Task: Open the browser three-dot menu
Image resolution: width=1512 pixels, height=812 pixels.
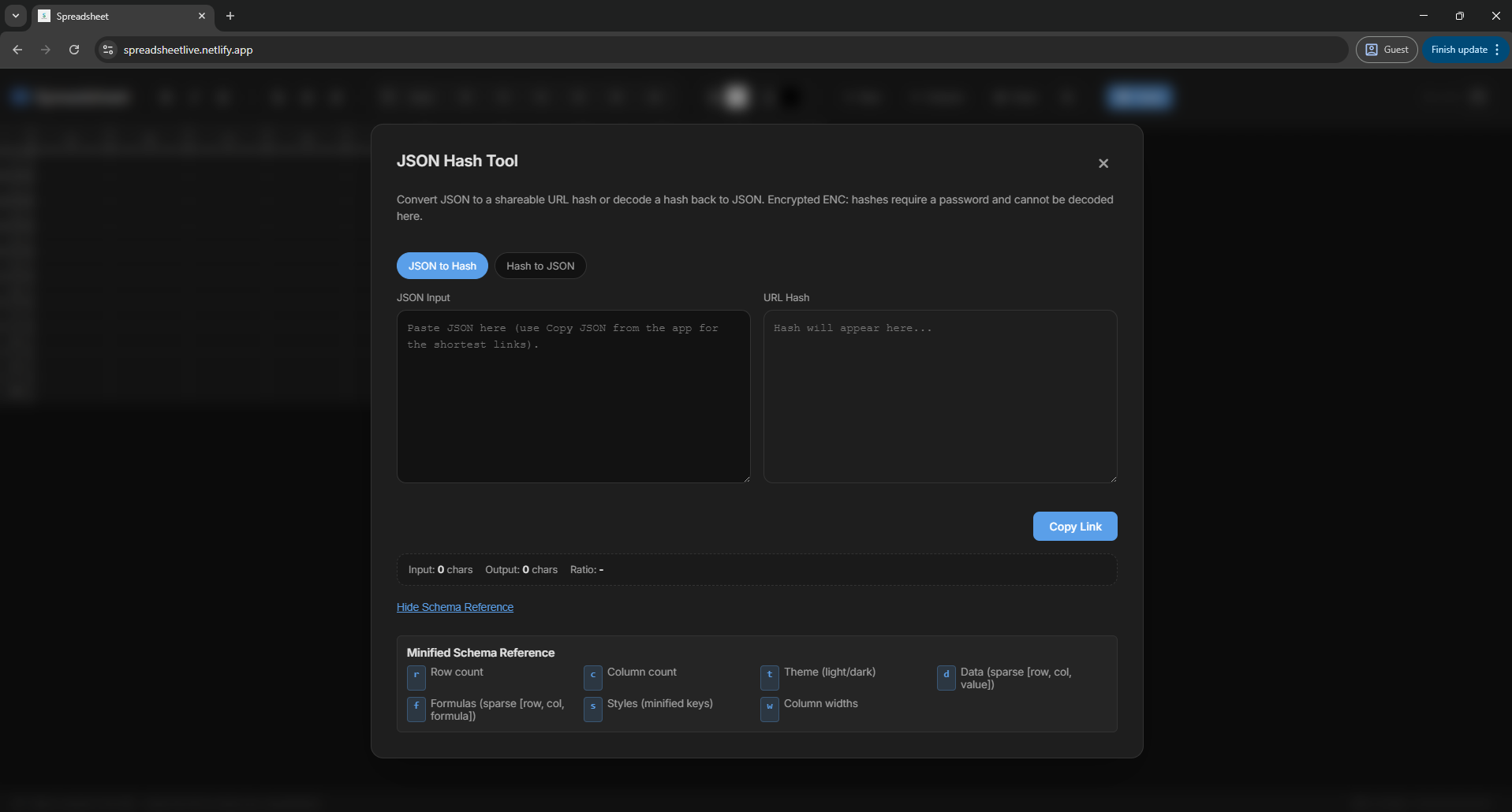Action: coord(1497,50)
